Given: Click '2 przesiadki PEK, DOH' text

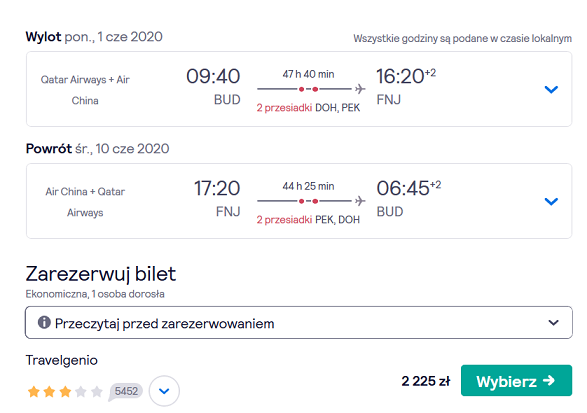Looking at the screenshot, I should [308, 220].
